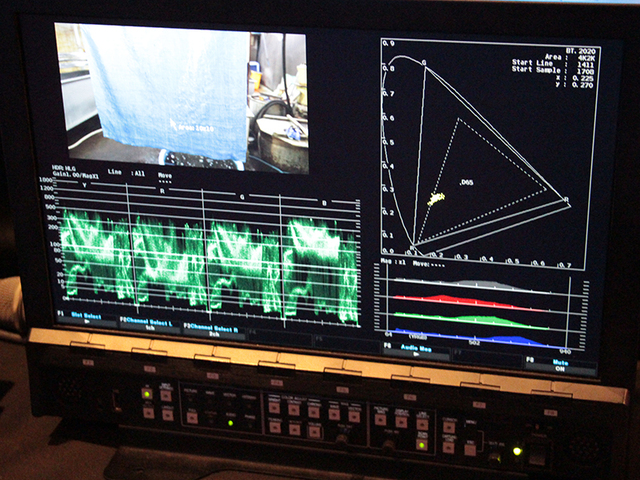The width and height of the screenshot is (640, 480).
Task: Click the Line :All setting
Action: click(126, 173)
